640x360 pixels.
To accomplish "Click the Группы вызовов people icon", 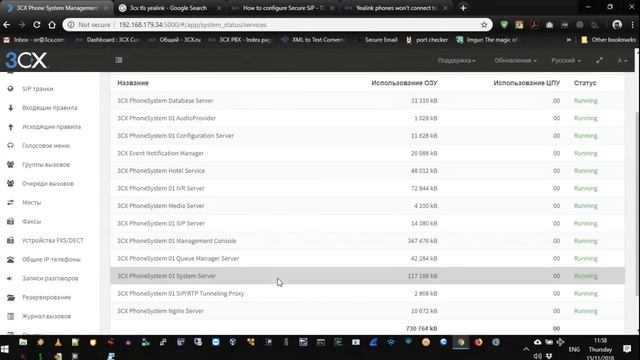I will (11, 164).
